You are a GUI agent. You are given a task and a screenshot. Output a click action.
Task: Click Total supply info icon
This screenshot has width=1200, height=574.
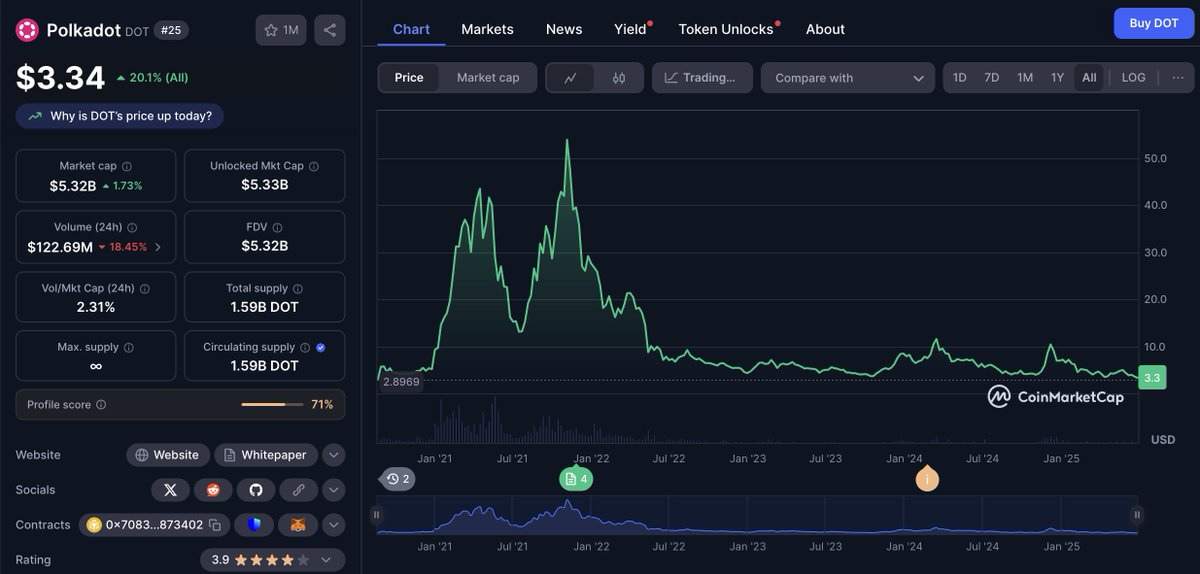click(x=298, y=288)
